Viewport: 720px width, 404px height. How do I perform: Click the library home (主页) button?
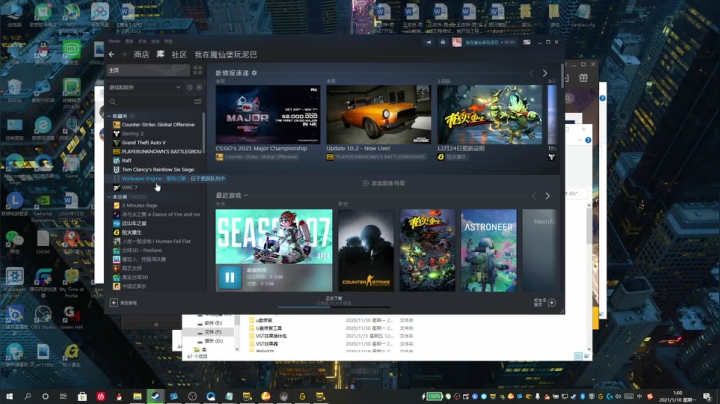coord(148,70)
